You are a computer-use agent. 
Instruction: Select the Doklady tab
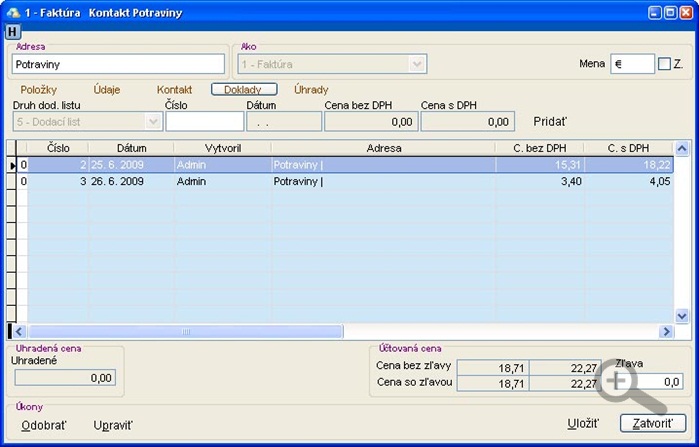click(x=244, y=90)
